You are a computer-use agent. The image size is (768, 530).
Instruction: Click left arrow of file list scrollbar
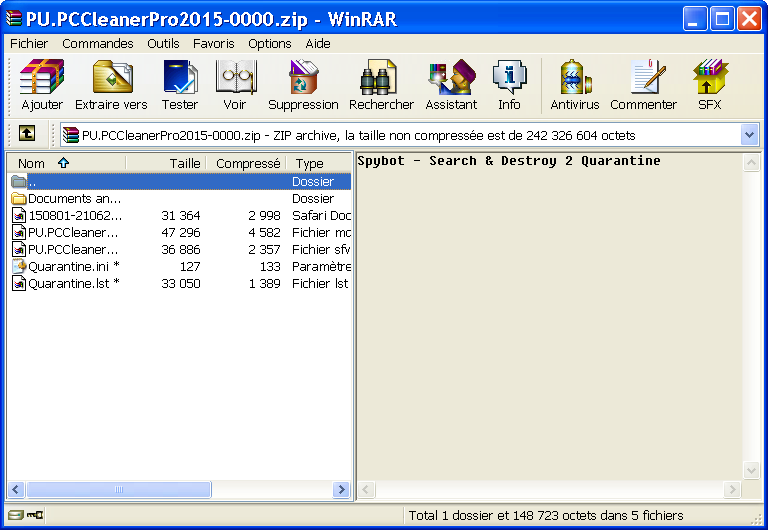[16, 489]
